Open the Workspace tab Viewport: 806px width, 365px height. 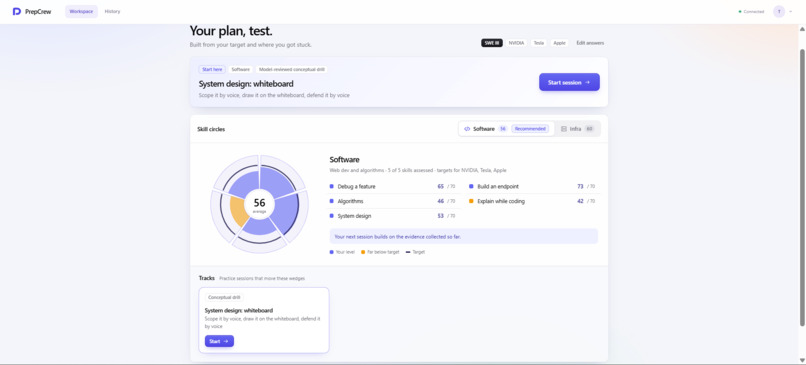(x=81, y=11)
